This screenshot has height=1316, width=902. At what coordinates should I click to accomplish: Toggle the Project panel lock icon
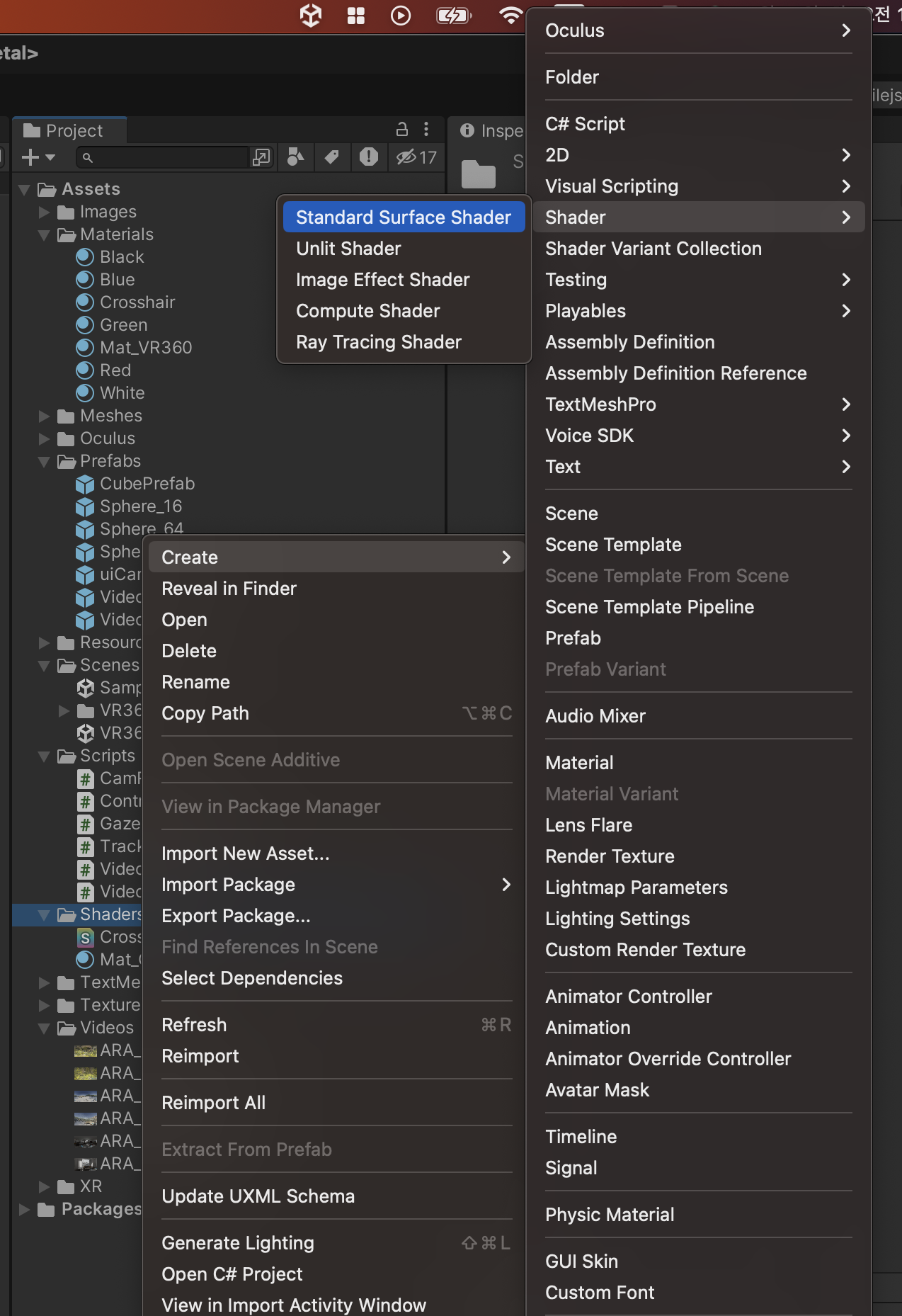[x=402, y=129]
